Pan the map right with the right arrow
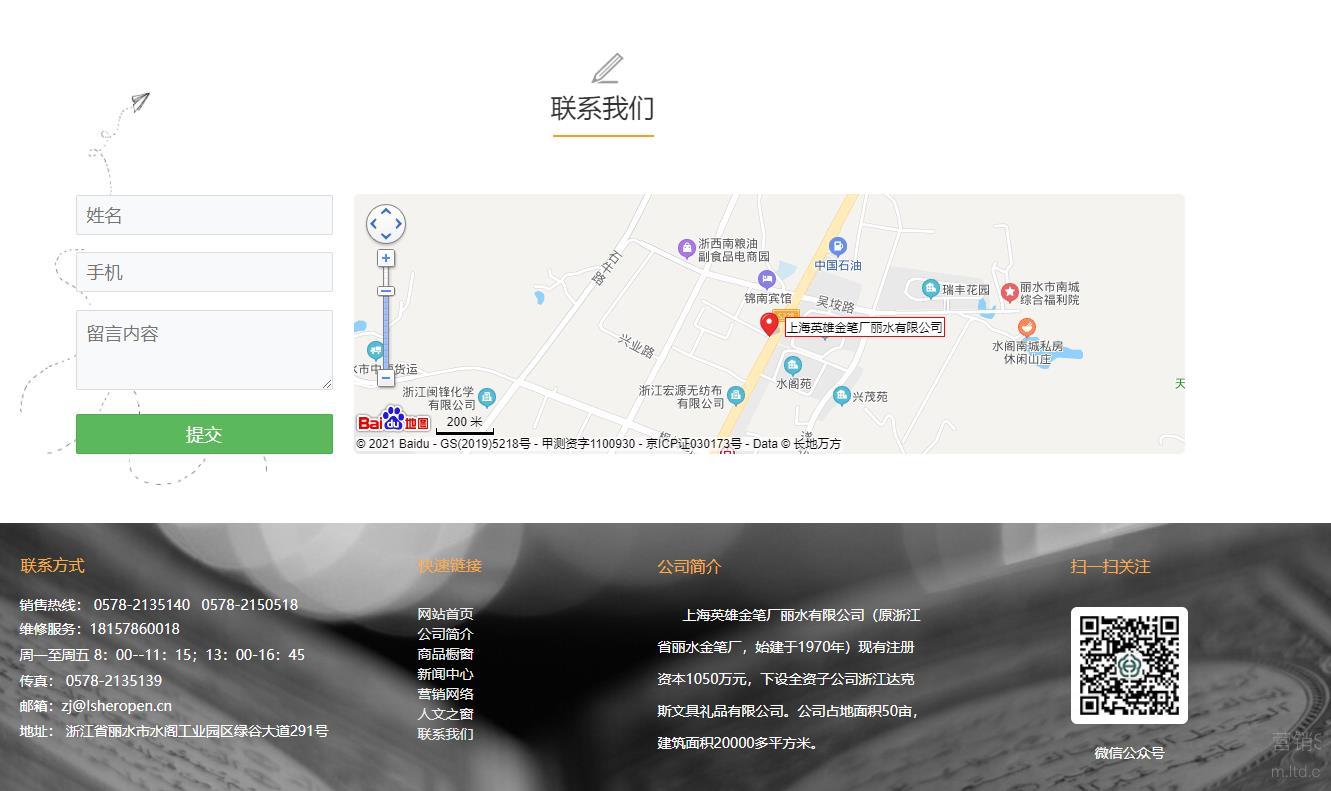1331x791 pixels. click(x=399, y=224)
